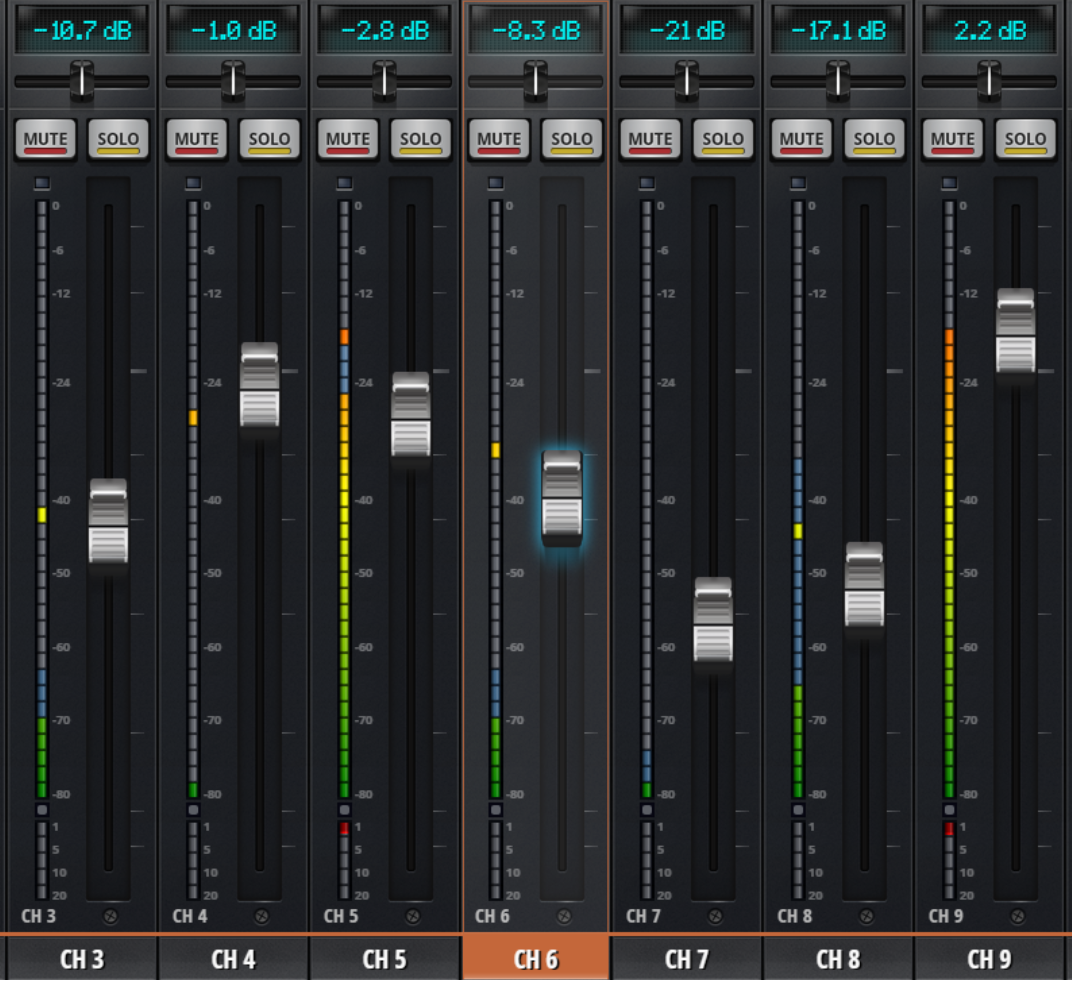
Task: Click the CH 9 level meter bar
Action: pyautogui.click(x=948, y=499)
